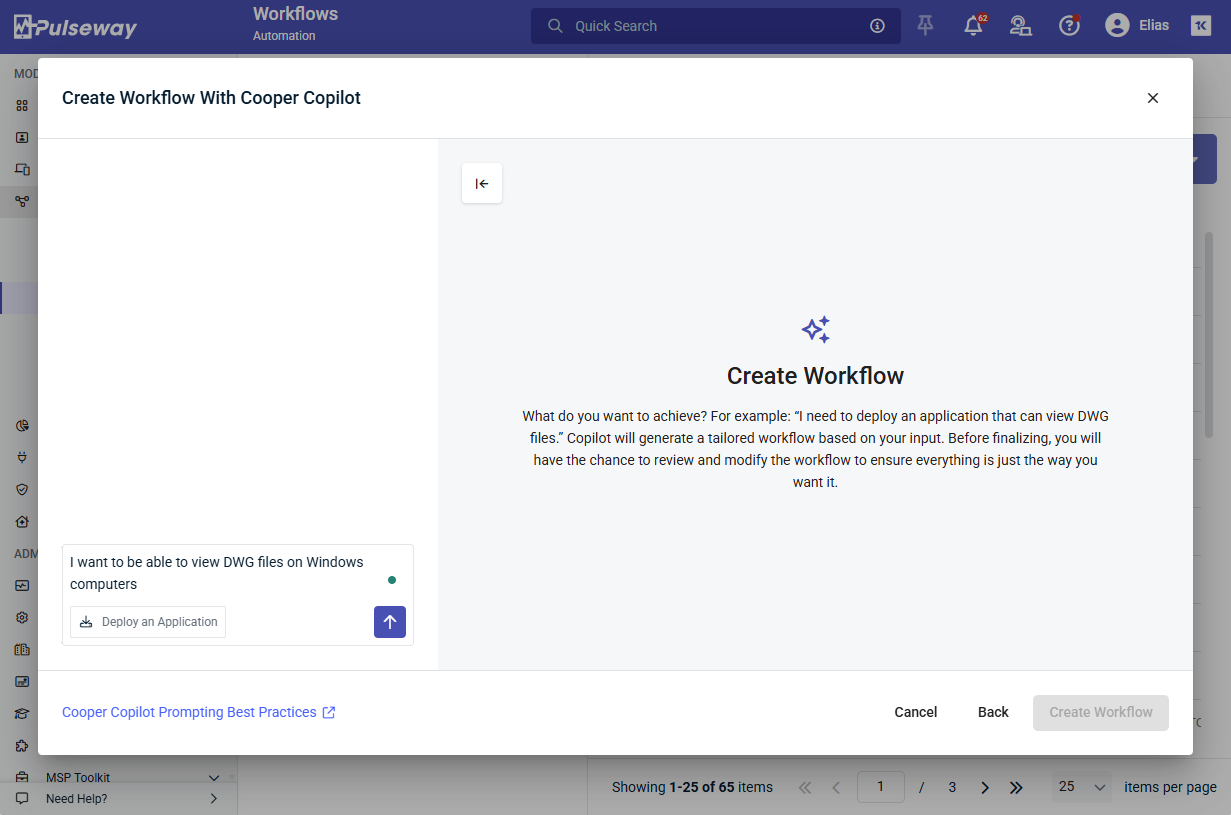Open the chart image icon in sidebar
1231x815 pixels.
tap(22, 681)
